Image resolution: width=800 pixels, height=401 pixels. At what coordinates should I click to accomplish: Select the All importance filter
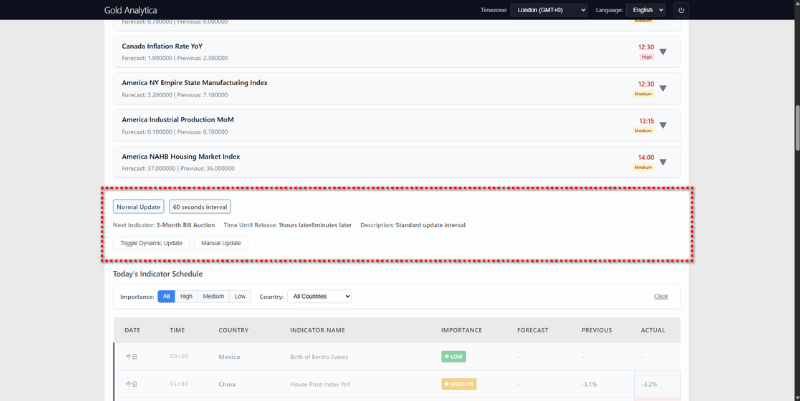coord(166,296)
